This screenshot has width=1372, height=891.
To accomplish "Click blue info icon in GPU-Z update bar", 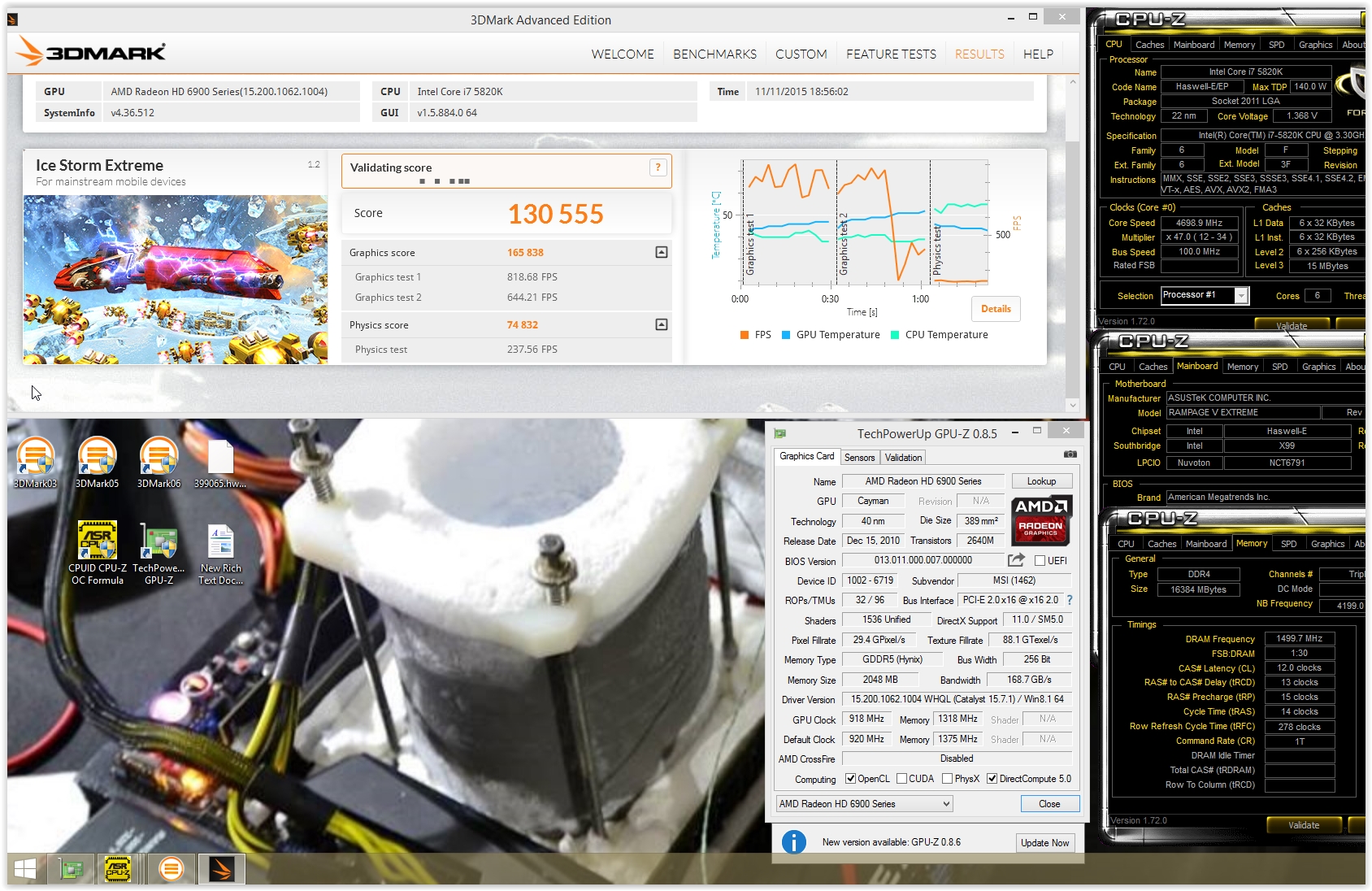I will 793,841.
